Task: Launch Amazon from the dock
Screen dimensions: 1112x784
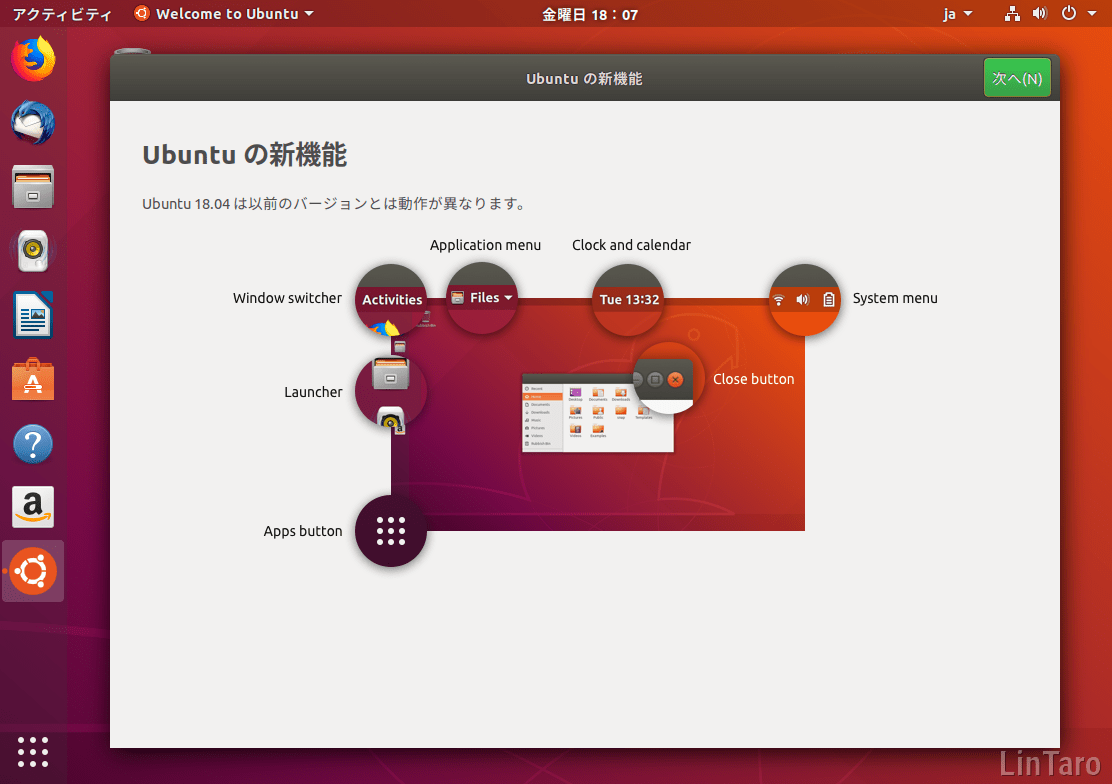Action: (x=33, y=507)
